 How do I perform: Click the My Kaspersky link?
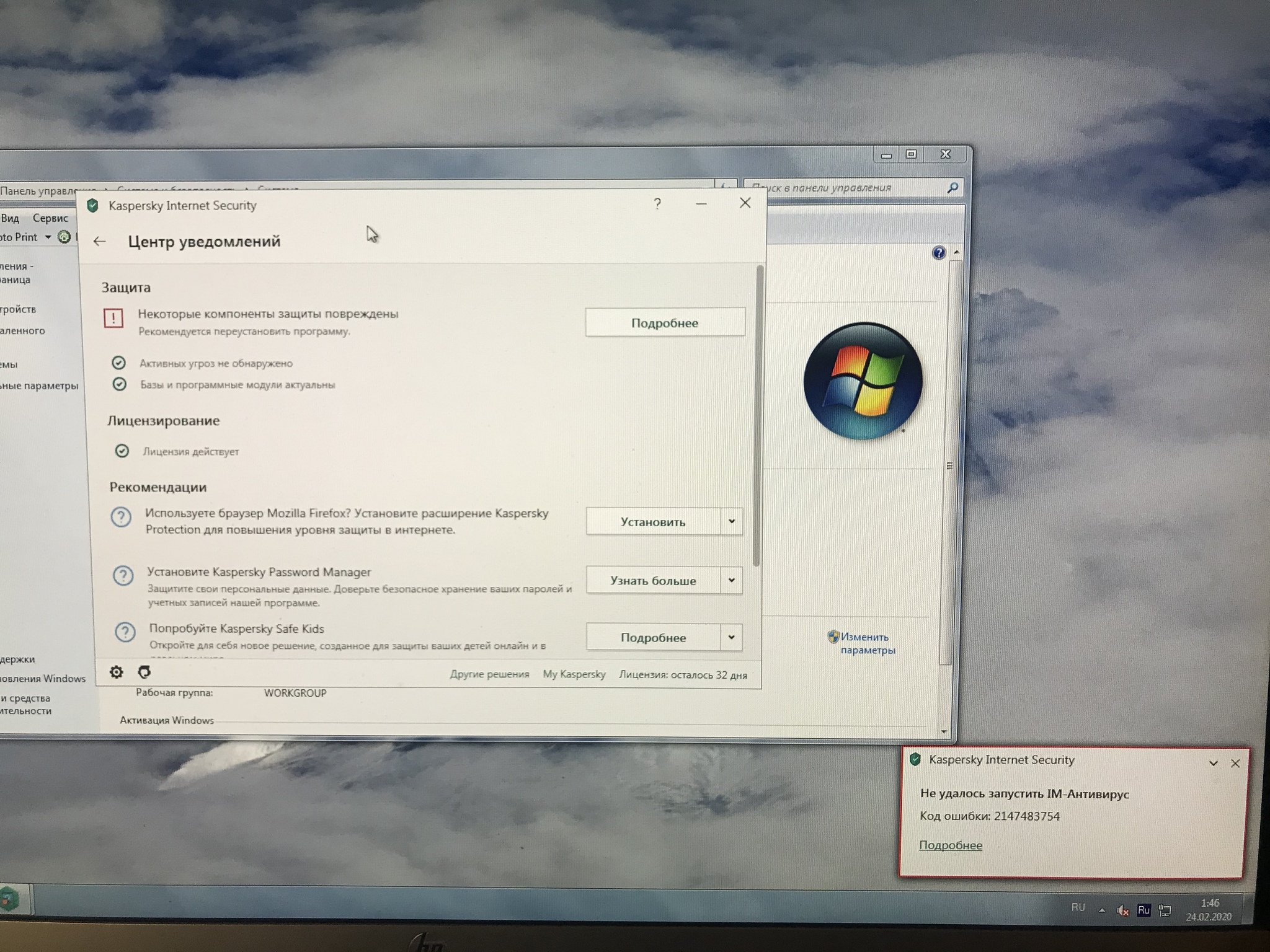574,674
